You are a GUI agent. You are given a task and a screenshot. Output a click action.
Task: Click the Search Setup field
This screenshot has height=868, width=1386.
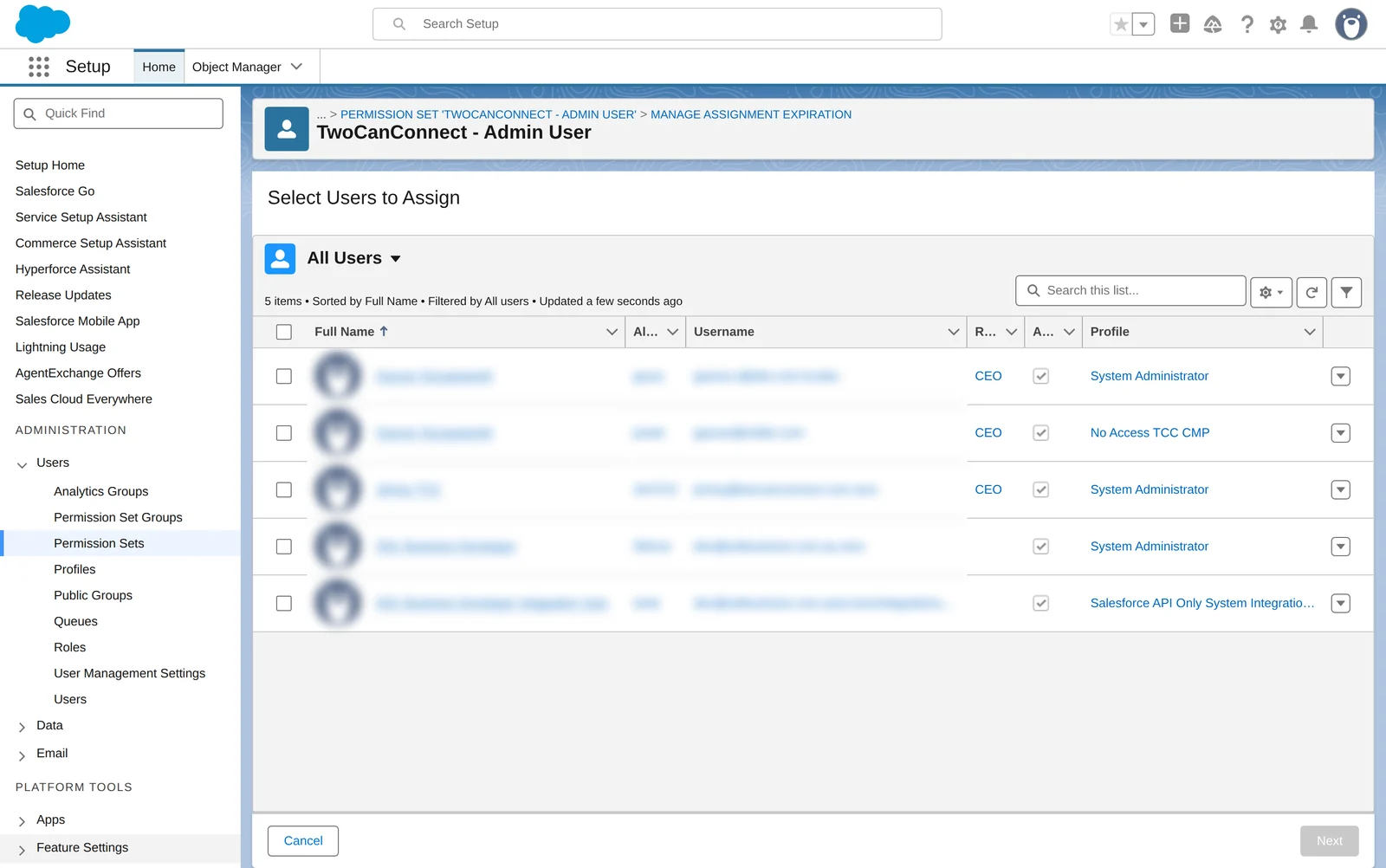tap(657, 24)
